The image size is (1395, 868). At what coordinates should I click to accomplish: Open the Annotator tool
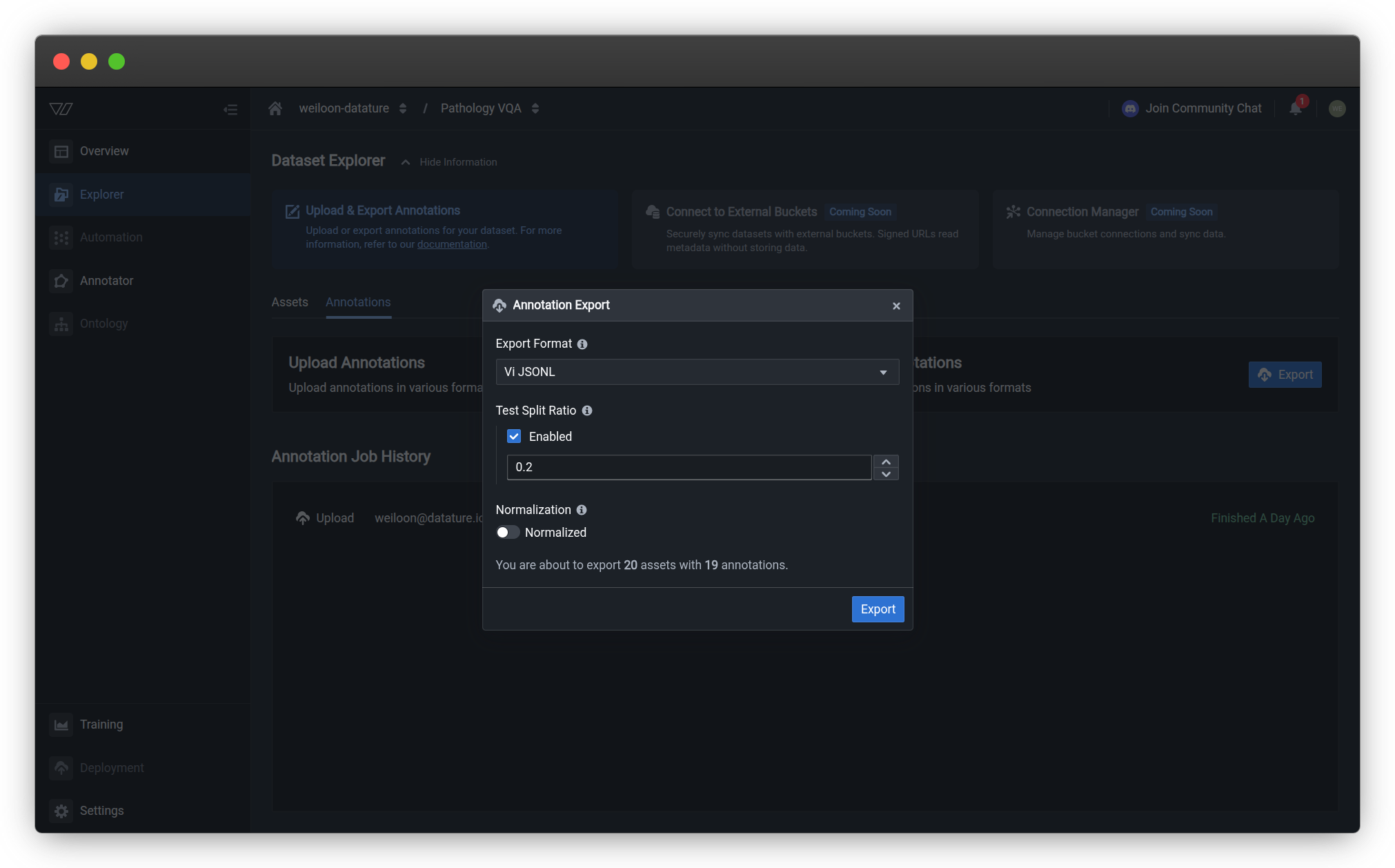coord(106,280)
